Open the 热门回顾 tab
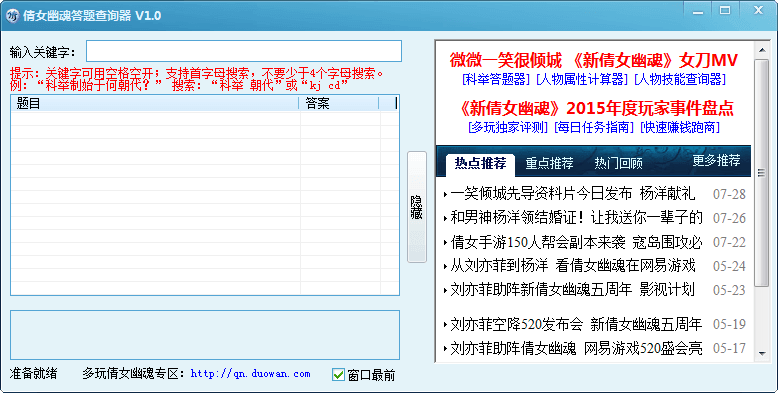 [x=618, y=163]
